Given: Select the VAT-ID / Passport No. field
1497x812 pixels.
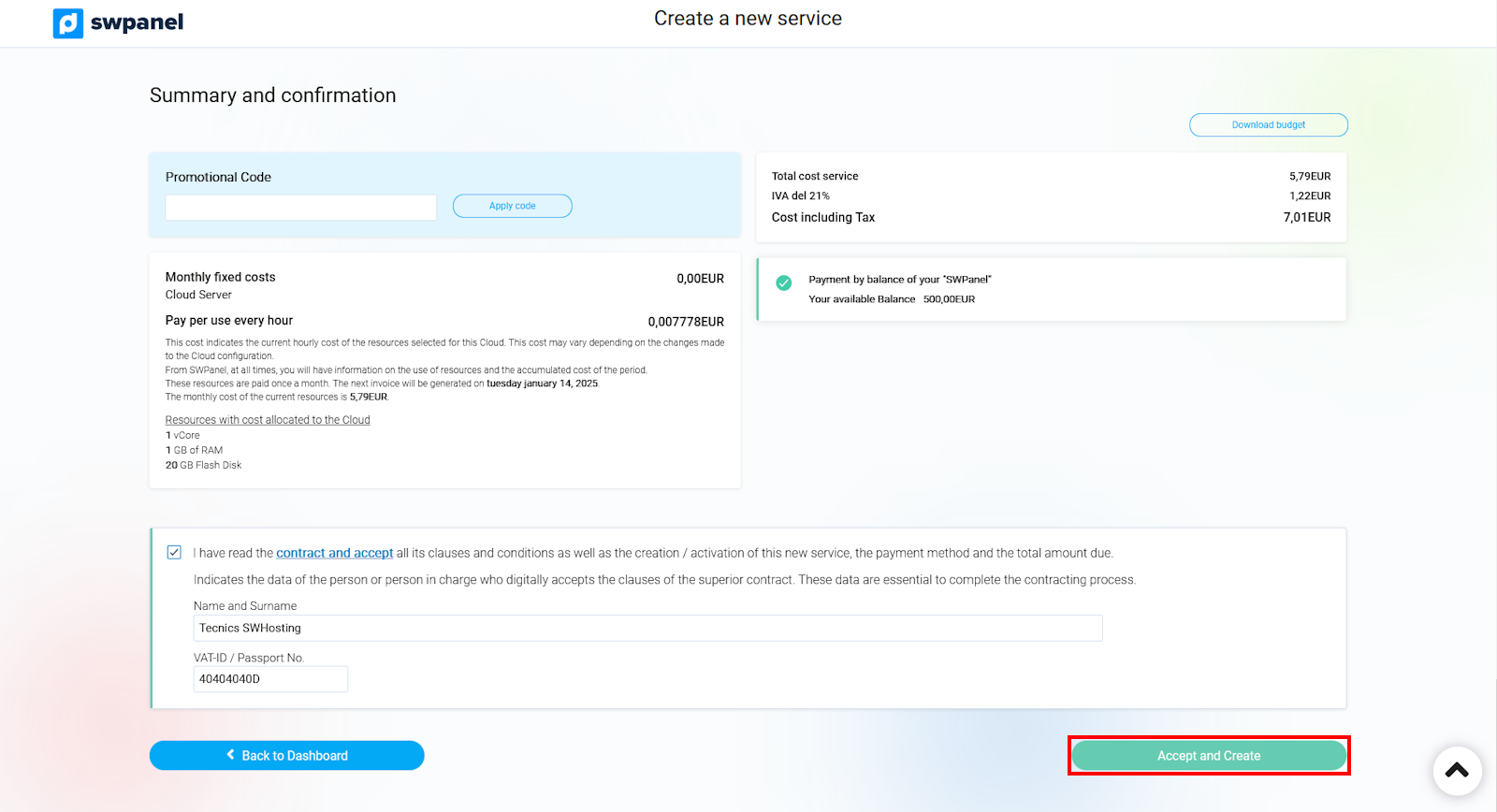Looking at the screenshot, I should (x=270, y=679).
